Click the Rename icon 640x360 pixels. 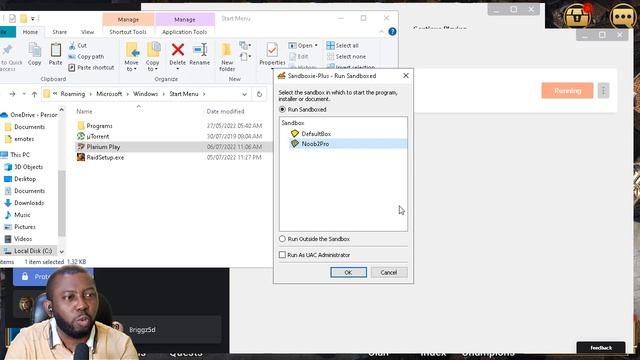200,50
